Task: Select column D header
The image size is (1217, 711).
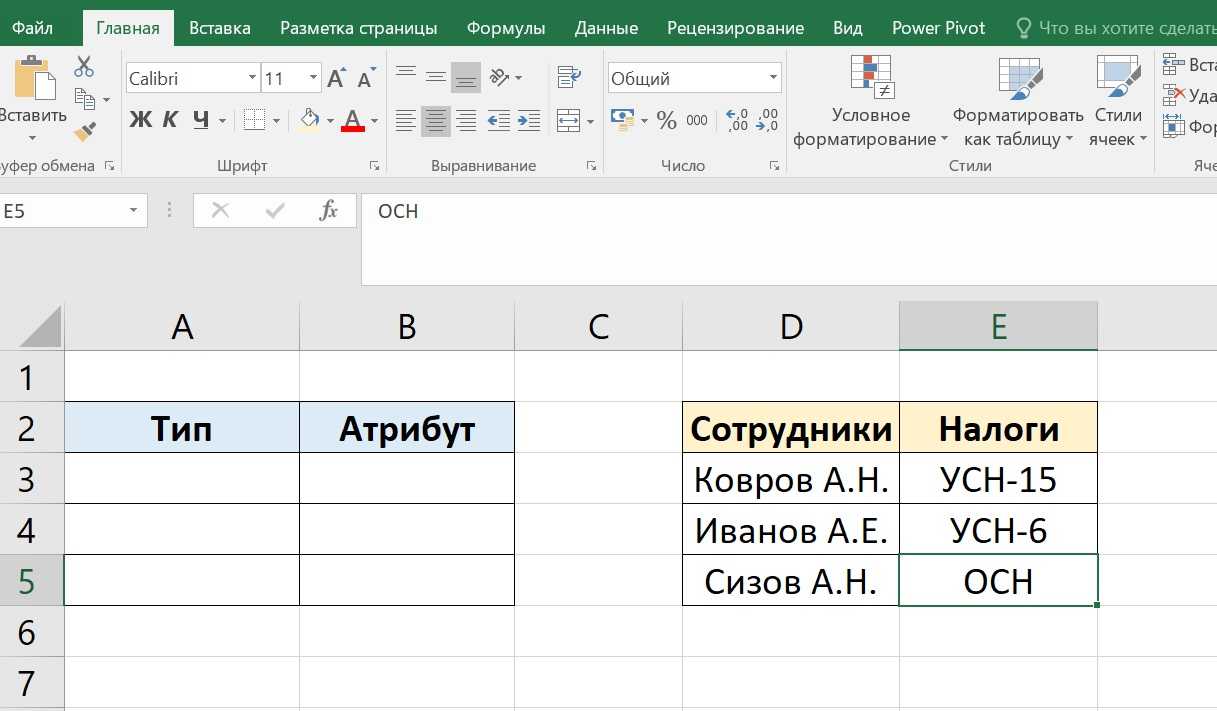Action: click(x=791, y=327)
